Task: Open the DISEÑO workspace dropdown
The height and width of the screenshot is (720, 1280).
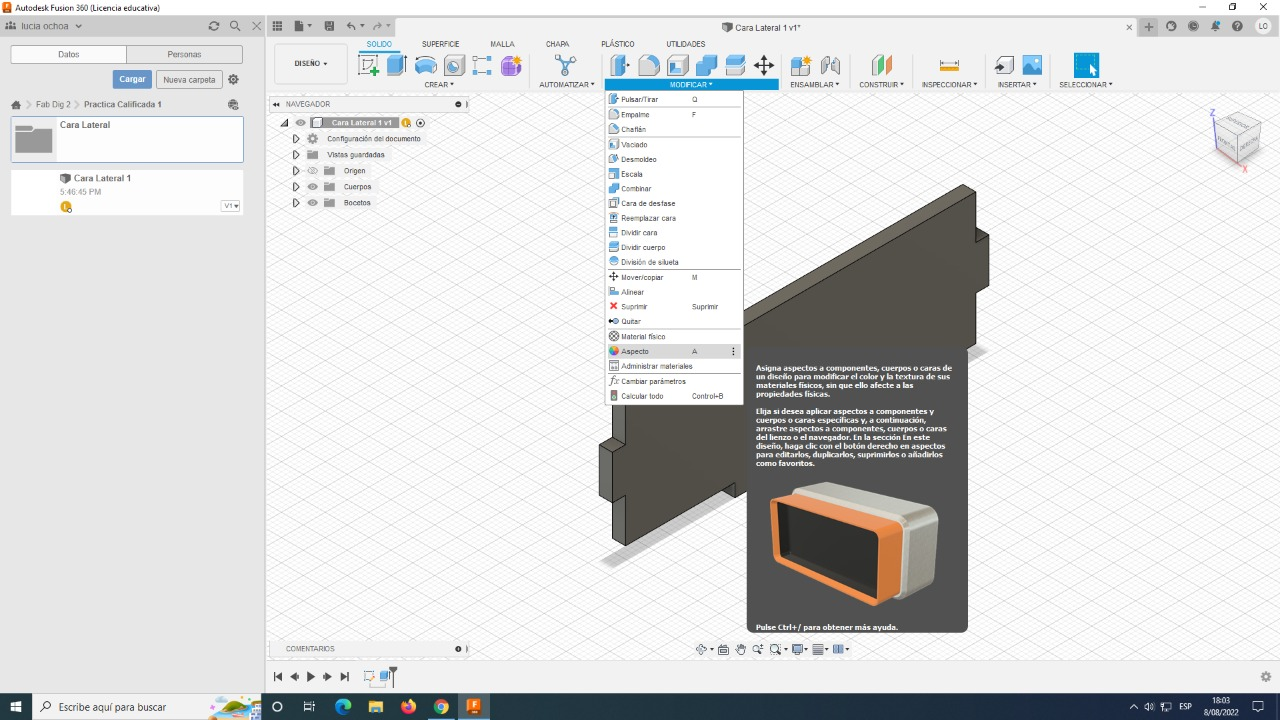Action: (310, 64)
